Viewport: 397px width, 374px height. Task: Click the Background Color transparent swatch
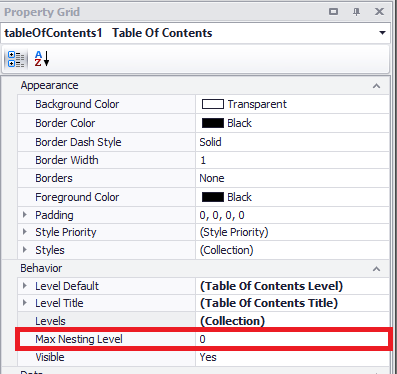[213, 104]
